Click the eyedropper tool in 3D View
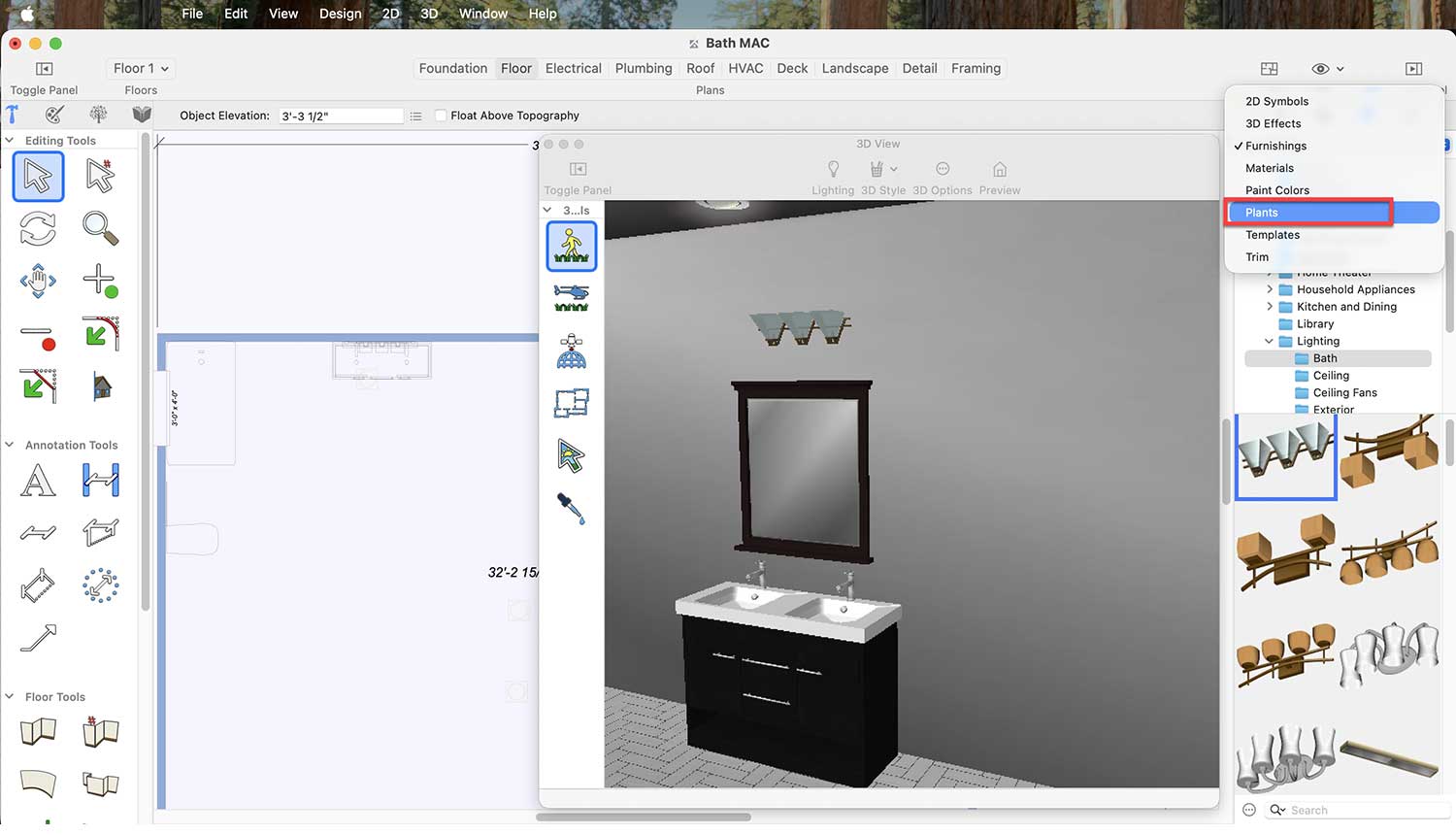The height and width of the screenshot is (835, 1456). coord(571,508)
